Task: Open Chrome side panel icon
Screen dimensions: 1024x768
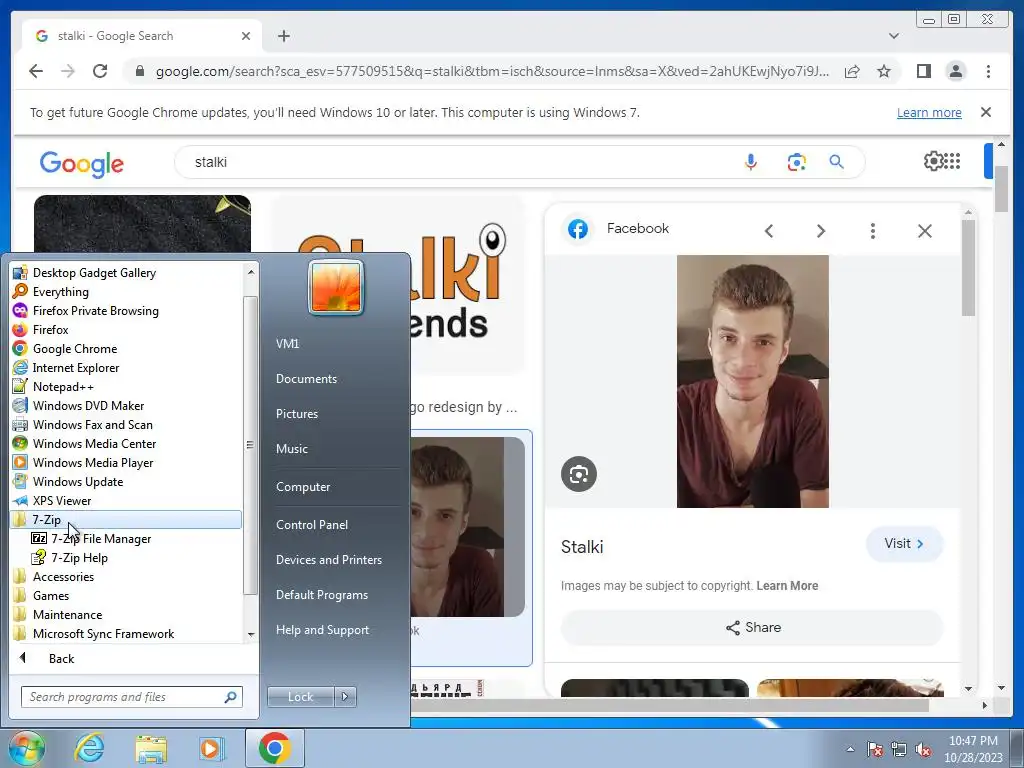Action: click(x=923, y=71)
